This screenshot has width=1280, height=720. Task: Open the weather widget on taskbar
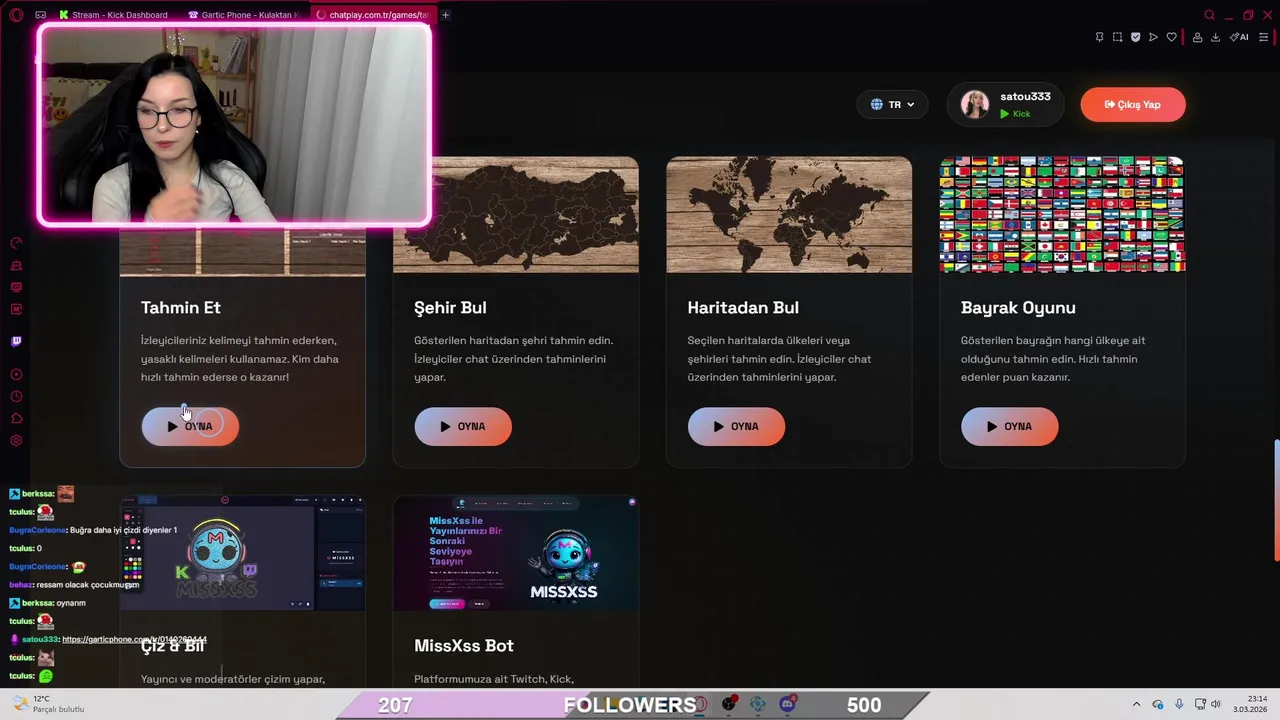click(x=47, y=704)
